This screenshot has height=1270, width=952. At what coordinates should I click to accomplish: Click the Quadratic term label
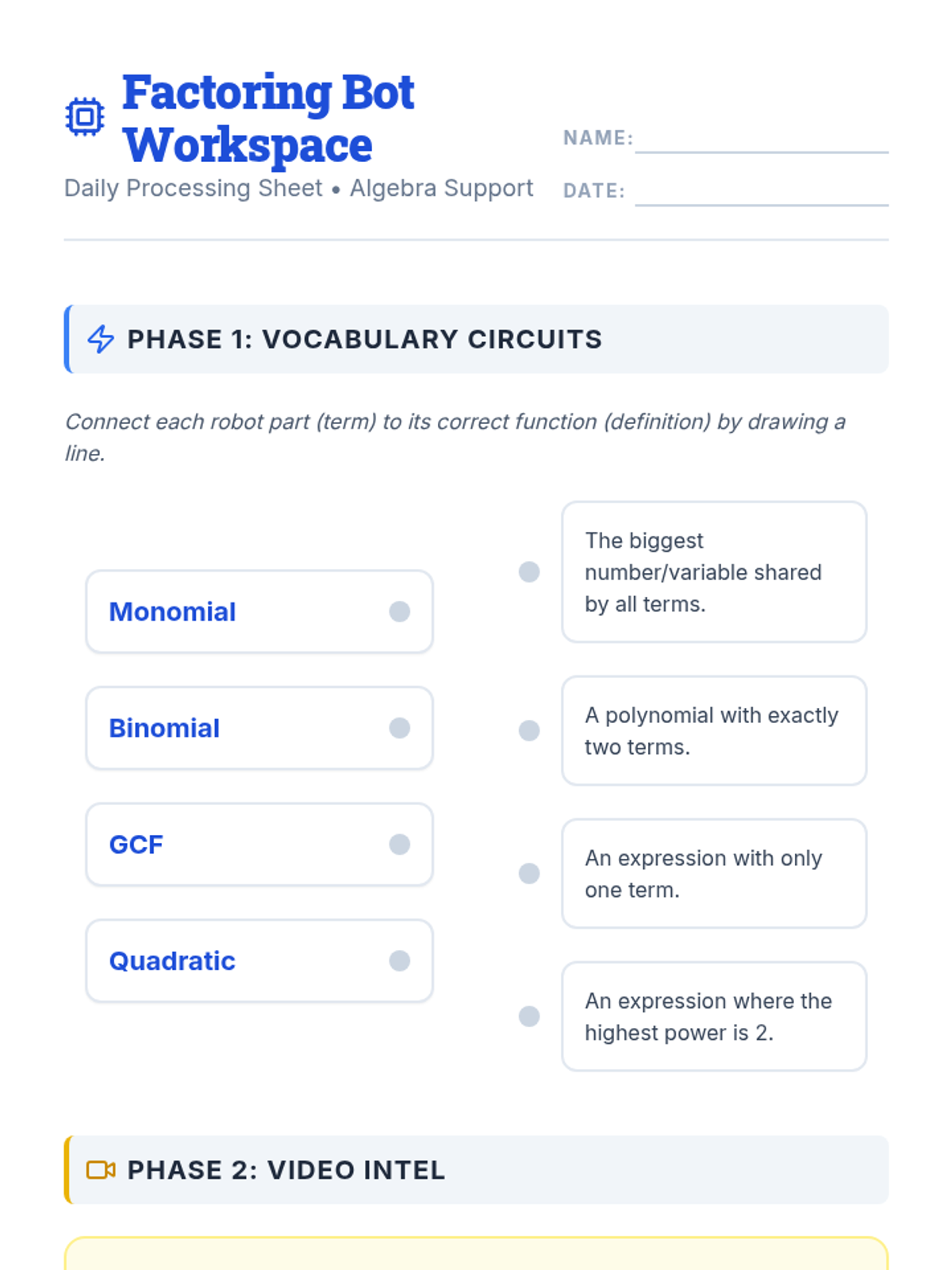pyautogui.click(x=172, y=961)
